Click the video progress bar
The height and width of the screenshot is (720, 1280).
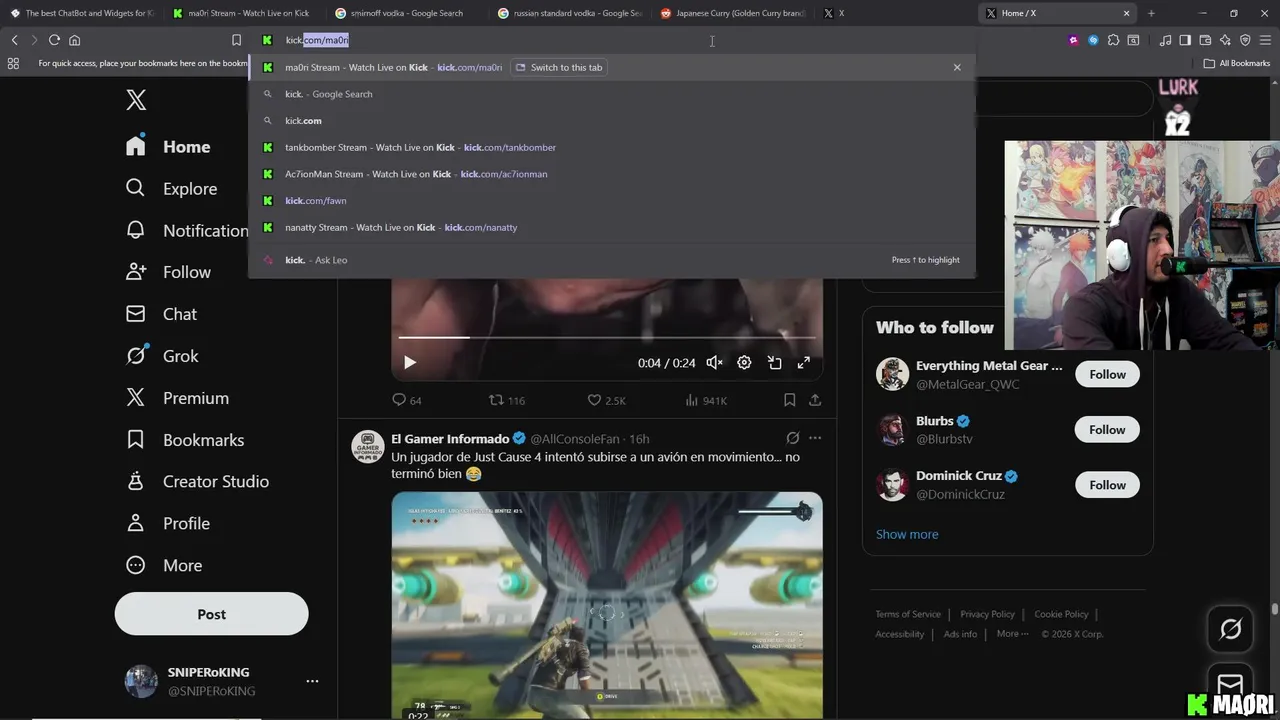[607, 338]
